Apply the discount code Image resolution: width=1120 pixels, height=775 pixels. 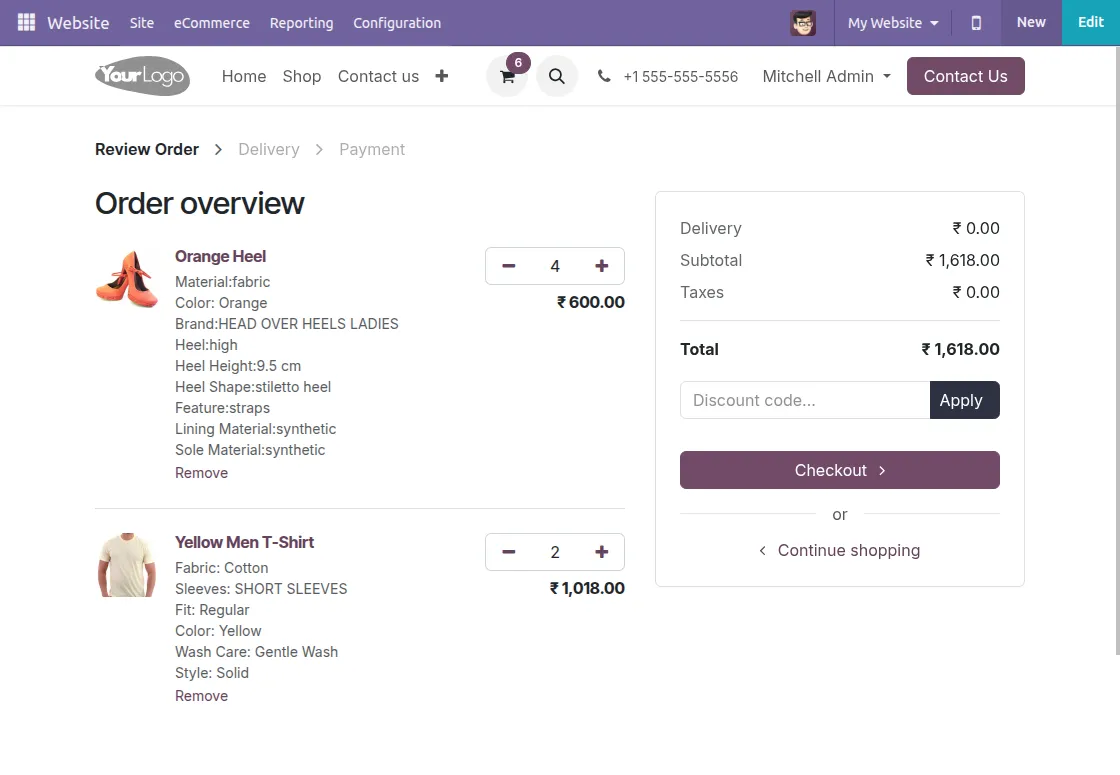click(962, 400)
